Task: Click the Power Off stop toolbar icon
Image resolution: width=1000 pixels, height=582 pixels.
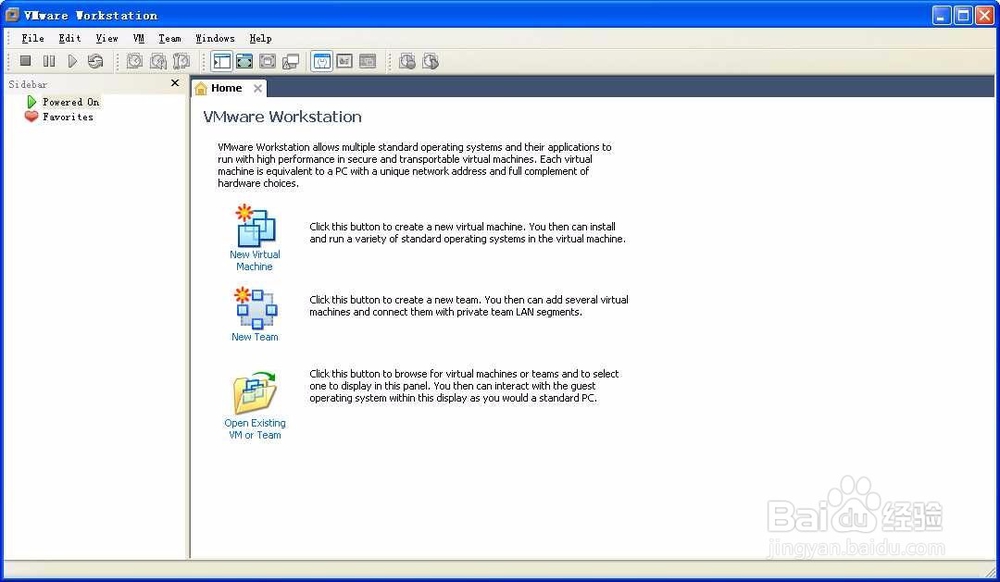Action: (x=26, y=61)
